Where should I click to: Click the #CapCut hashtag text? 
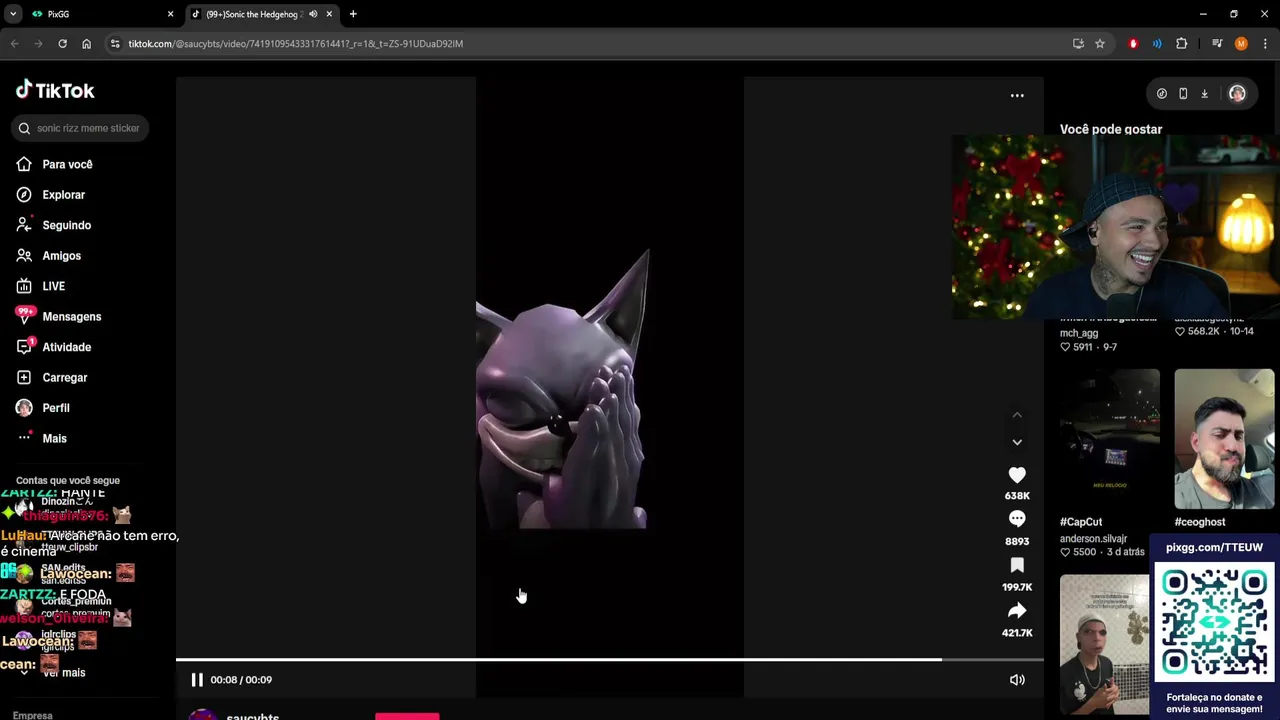coord(1081,522)
